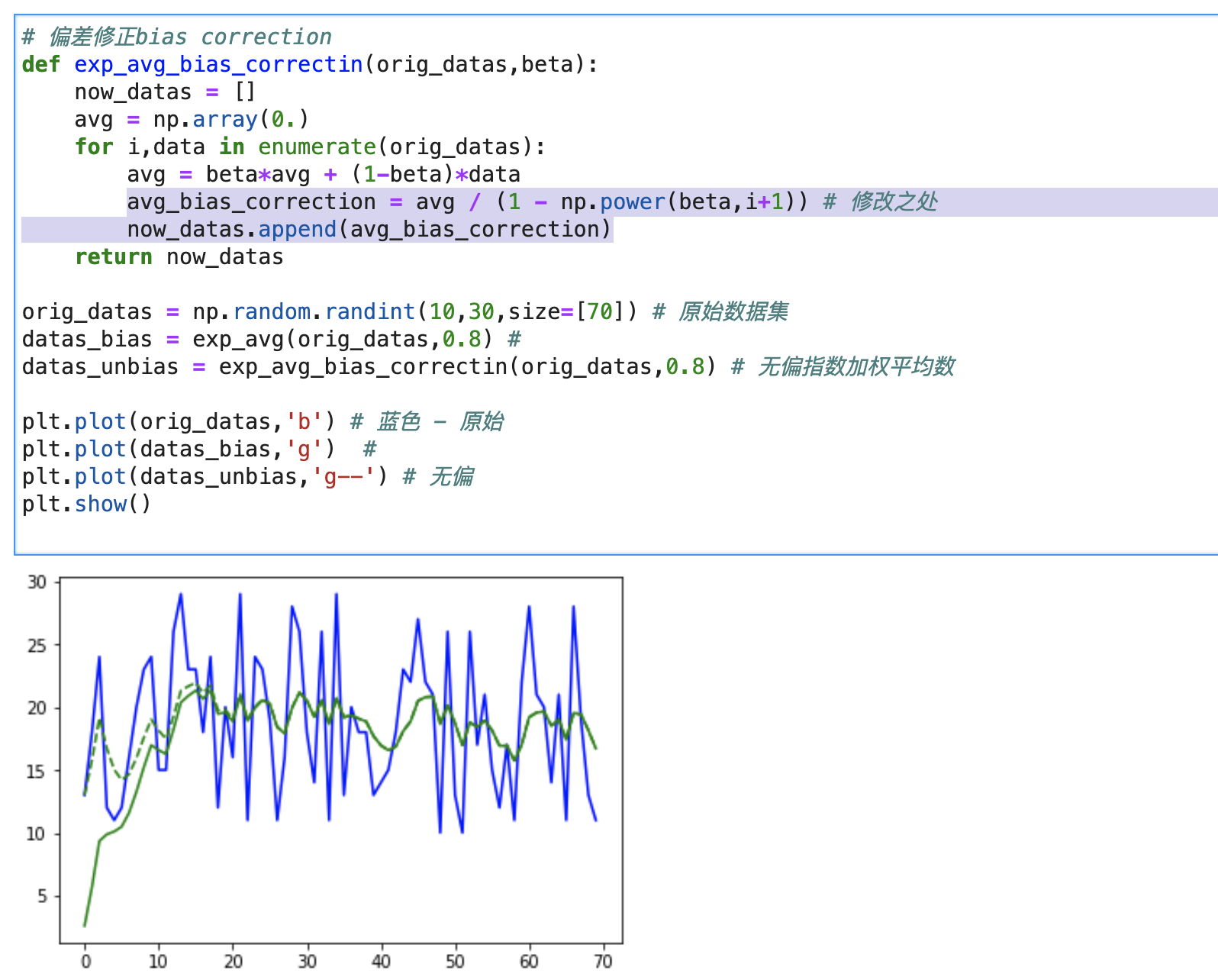Click the y-axis tick label 30
Viewport: 1218px width, 980px height.
coord(37,582)
